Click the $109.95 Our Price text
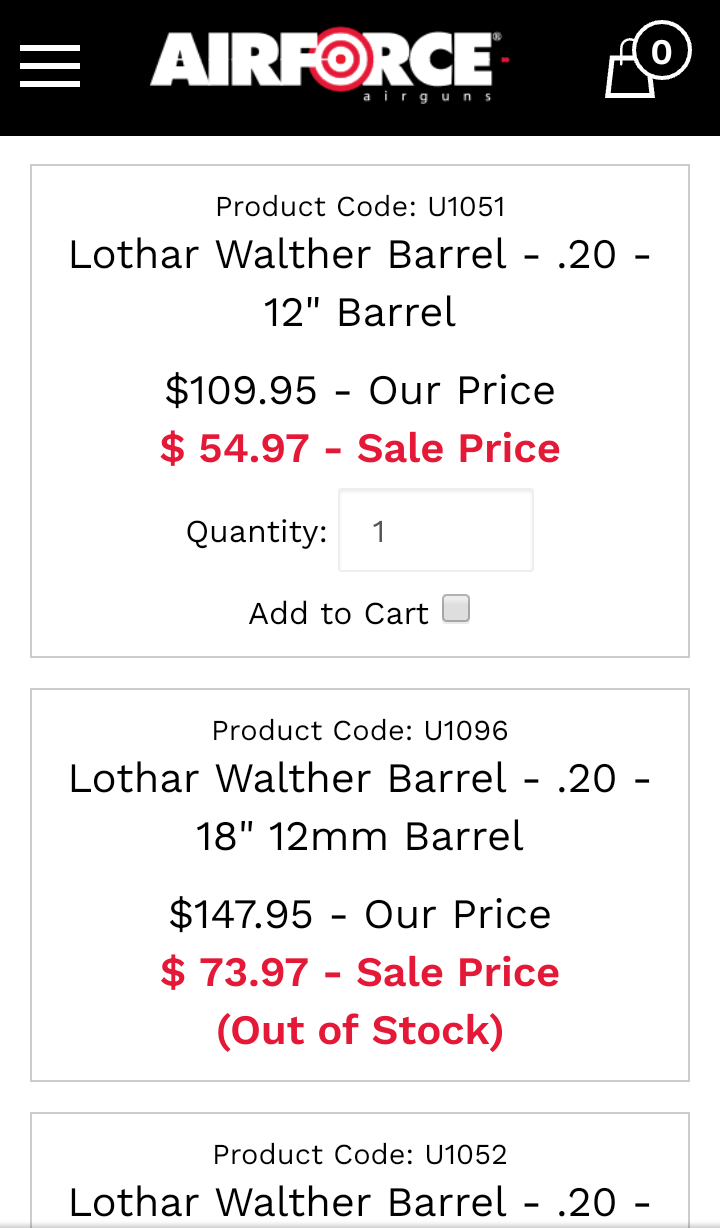Image resolution: width=720 pixels, height=1228 pixels. (360, 390)
